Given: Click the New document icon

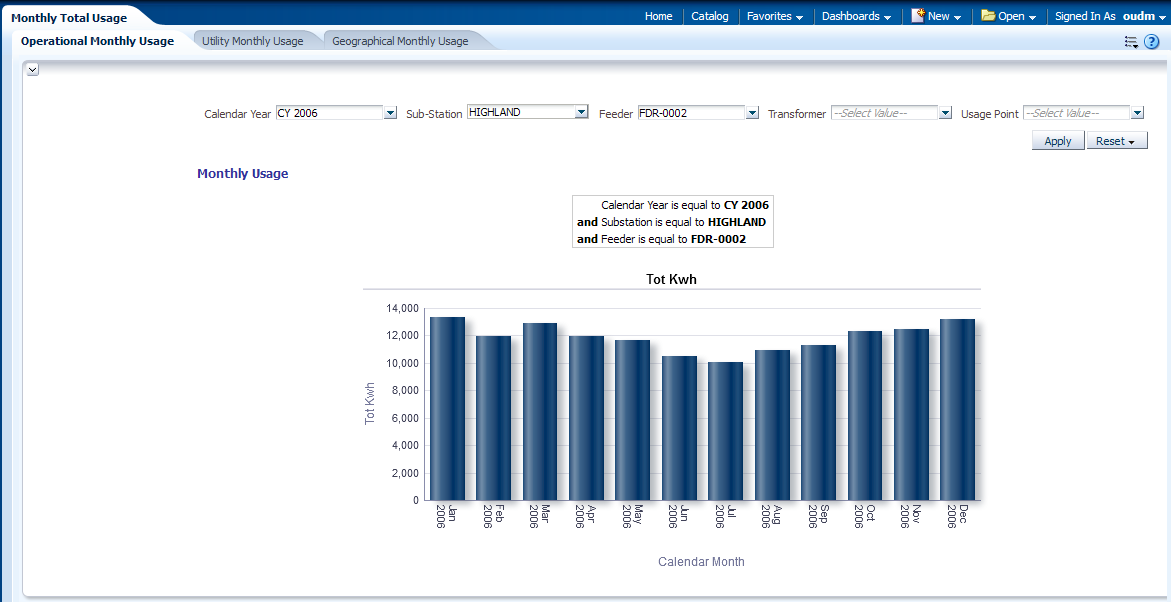Looking at the screenshot, I should coord(918,15).
